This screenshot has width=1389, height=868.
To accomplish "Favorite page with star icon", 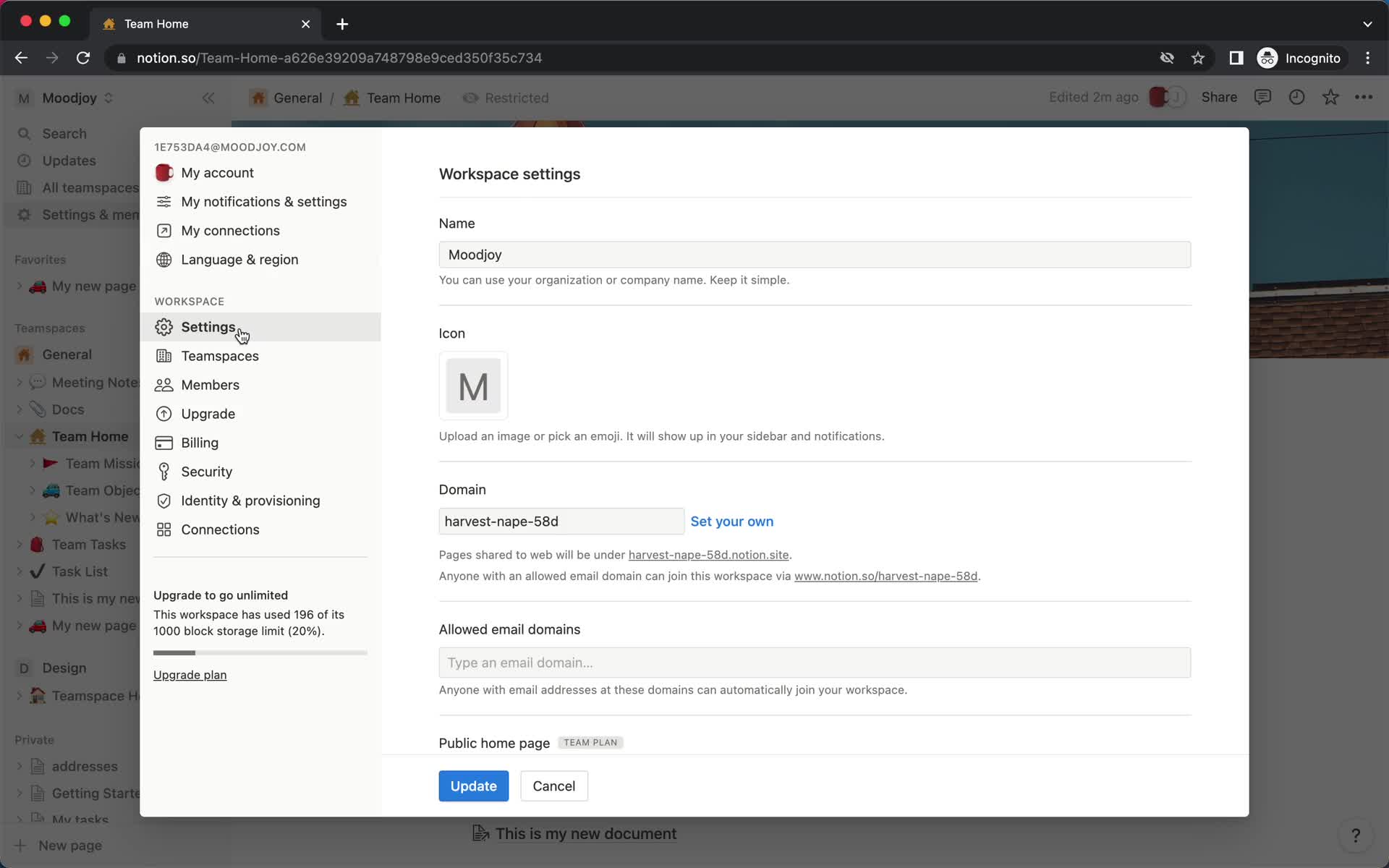I will (1330, 97).
